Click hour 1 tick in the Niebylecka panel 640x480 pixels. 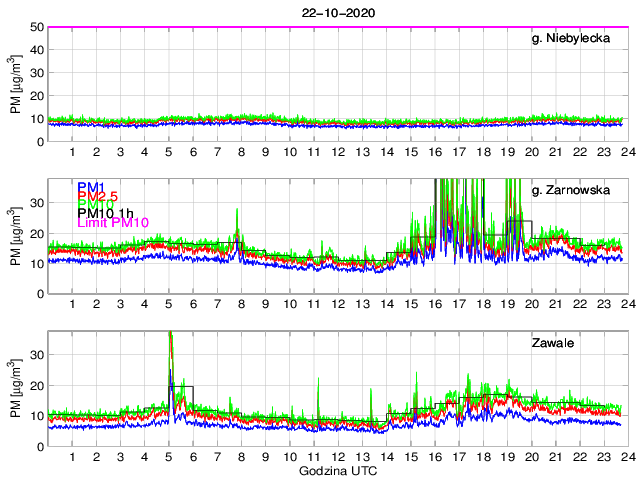pyautogui.click(x=73, y=152)
